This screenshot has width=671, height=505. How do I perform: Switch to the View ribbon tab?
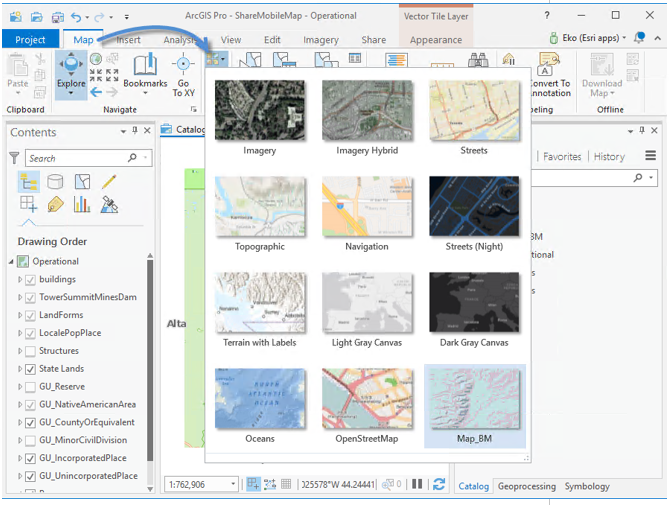(x=231, y=40)
